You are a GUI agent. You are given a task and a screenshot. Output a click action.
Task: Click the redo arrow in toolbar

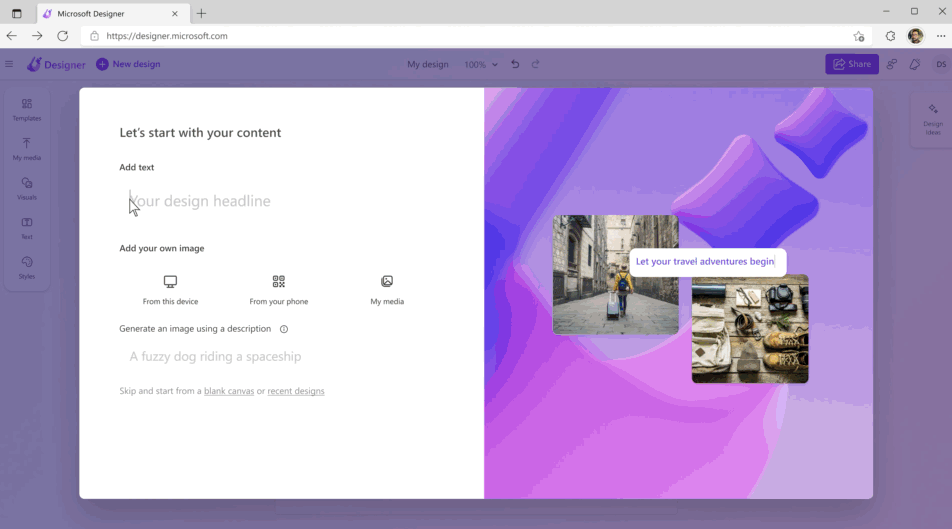(535, 64)
